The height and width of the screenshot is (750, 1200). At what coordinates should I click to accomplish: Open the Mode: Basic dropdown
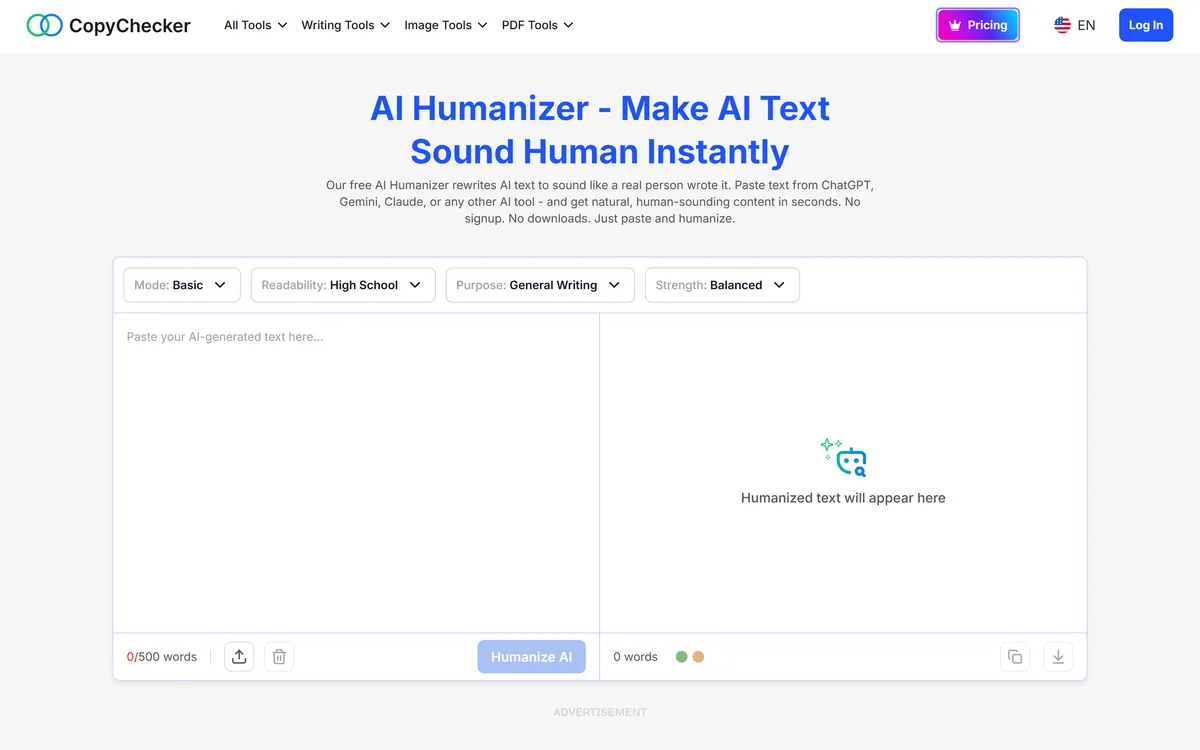point(182,285)
